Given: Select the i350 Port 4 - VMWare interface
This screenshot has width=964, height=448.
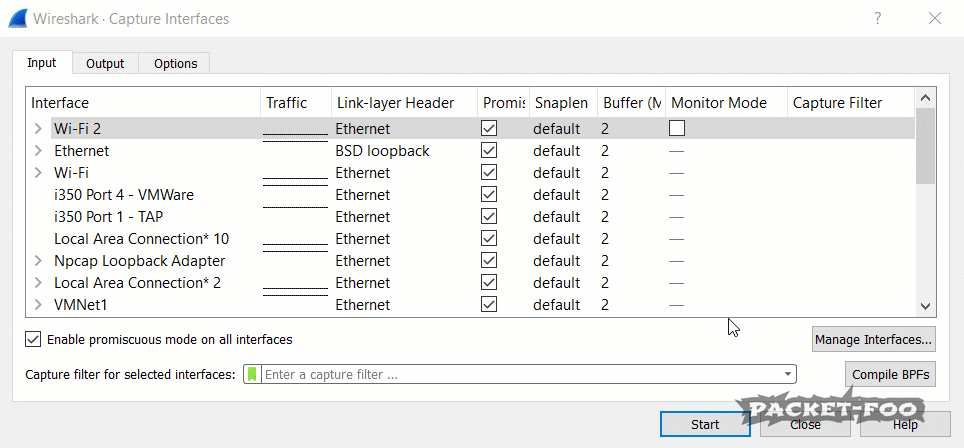Looking at the screenshot, I should 124,195.
